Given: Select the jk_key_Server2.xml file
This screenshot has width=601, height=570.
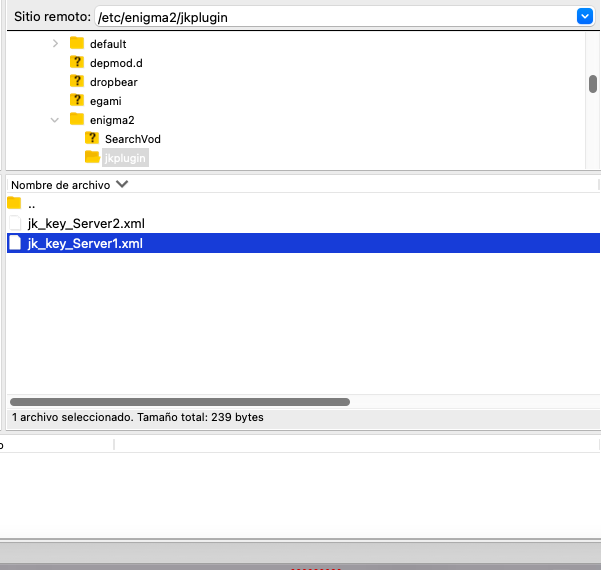Looking at the screenshot, I should tap(85, 224).
